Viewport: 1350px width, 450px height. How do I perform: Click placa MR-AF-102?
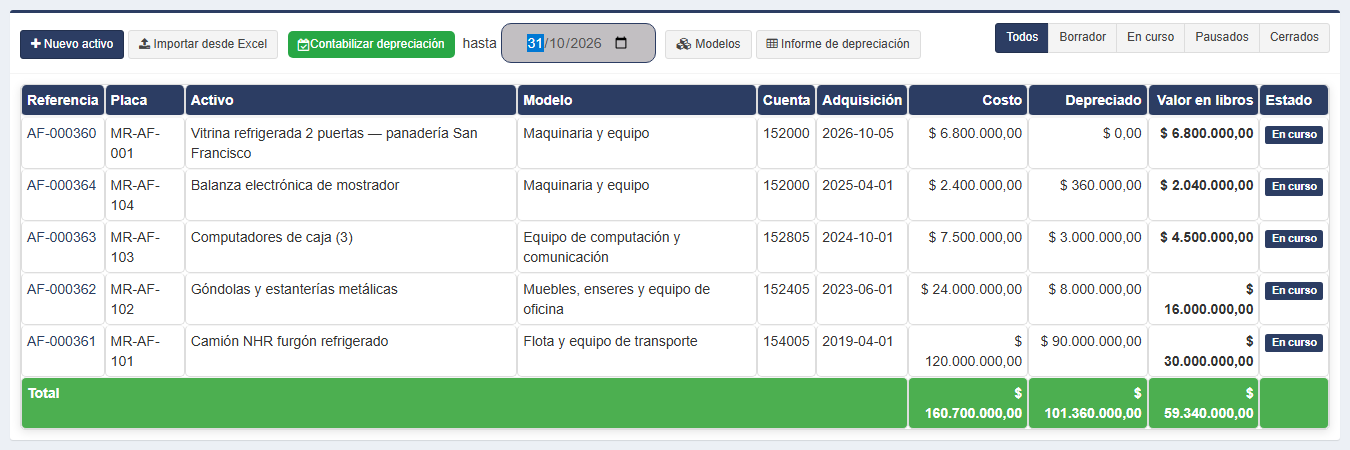click(x=135, y=299)
